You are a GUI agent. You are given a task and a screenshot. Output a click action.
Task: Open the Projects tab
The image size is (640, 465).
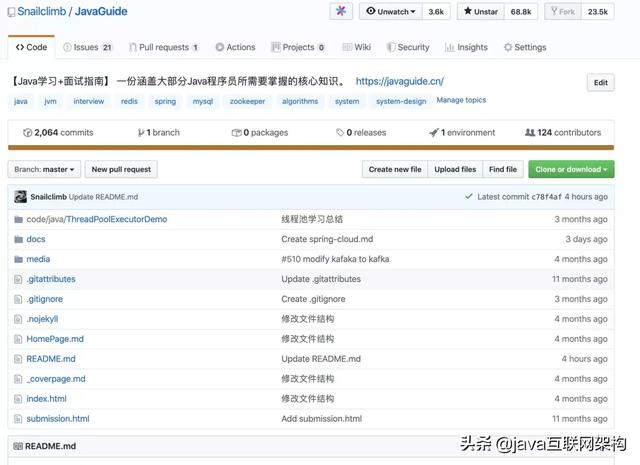pos(298,47)
